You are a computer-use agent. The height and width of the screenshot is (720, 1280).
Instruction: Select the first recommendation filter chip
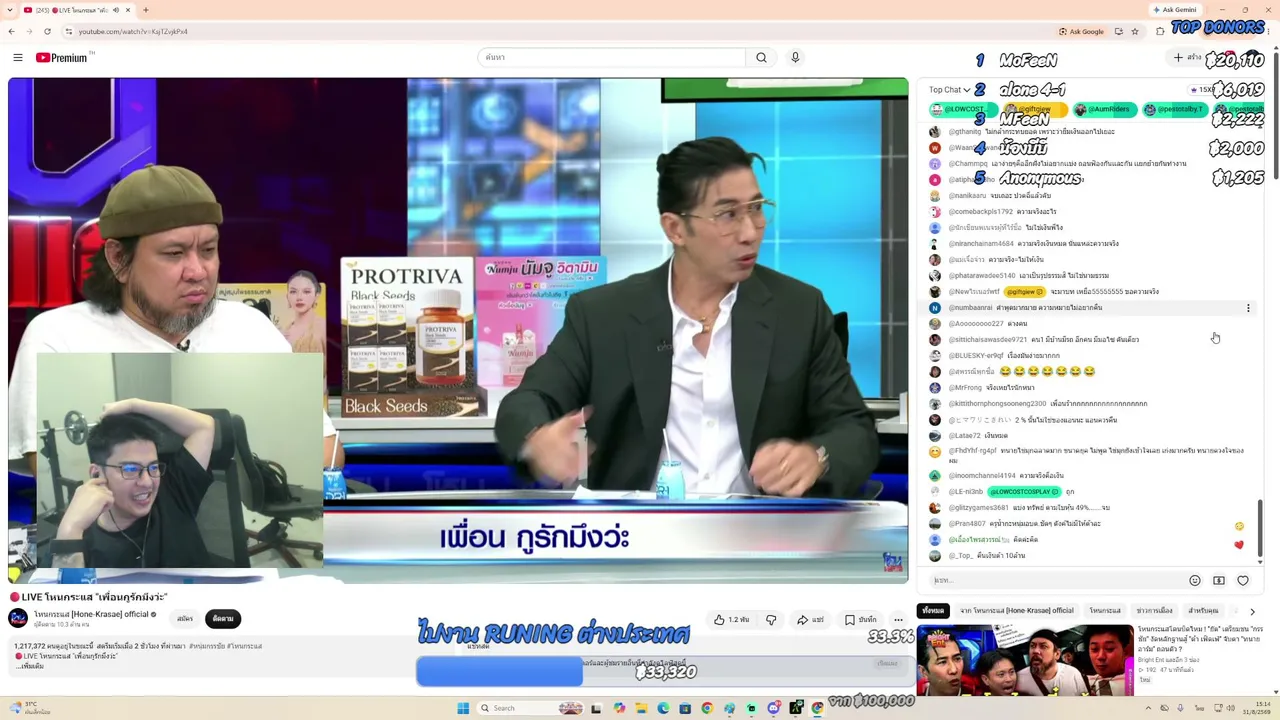coord(933,610)
